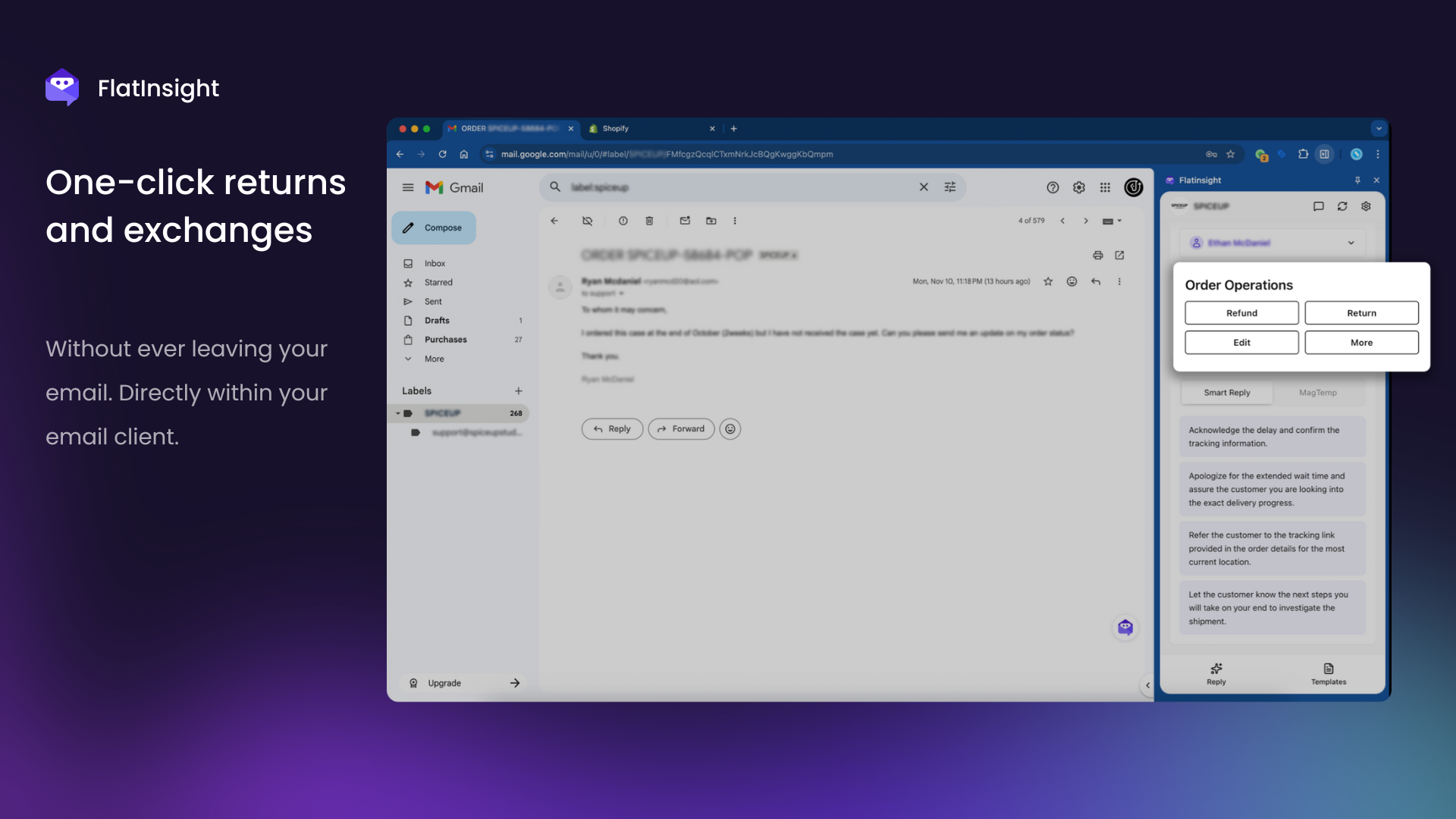Collapse the SPICEUP label tree
This screenshot has width=1456, height=819.
click(398, 413)
